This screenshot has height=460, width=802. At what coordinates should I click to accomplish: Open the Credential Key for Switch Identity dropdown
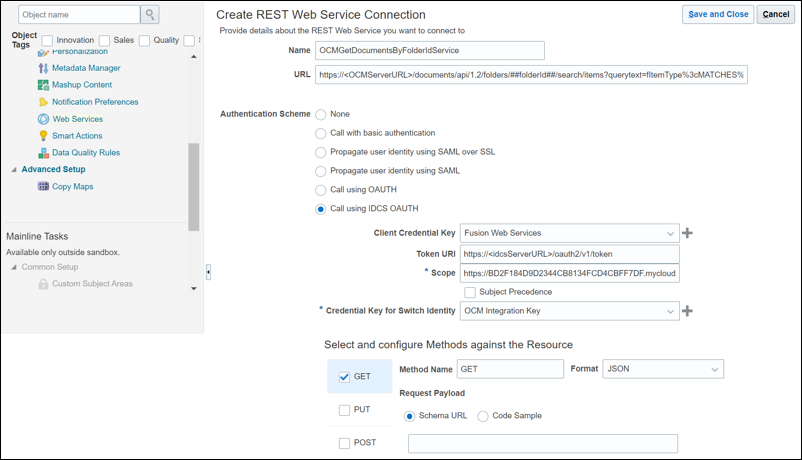[x=669, y=311]
